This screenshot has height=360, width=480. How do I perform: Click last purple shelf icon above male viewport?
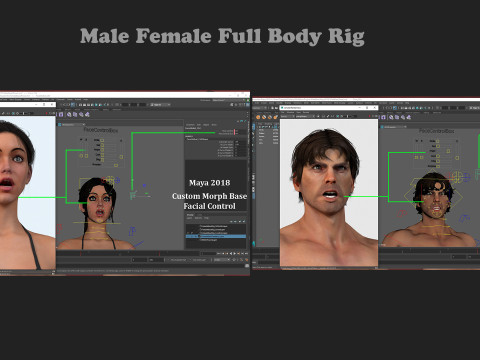tap(409, 117)
